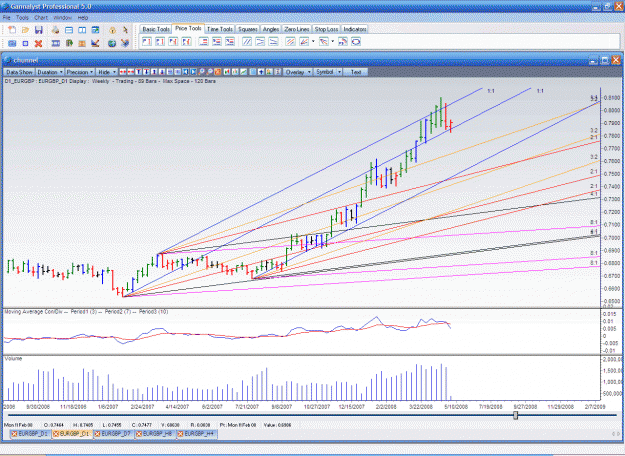625x456 pixels.
Task: Click the green line chart style icon
Action: pyautogui.click(x=244, y=72)
